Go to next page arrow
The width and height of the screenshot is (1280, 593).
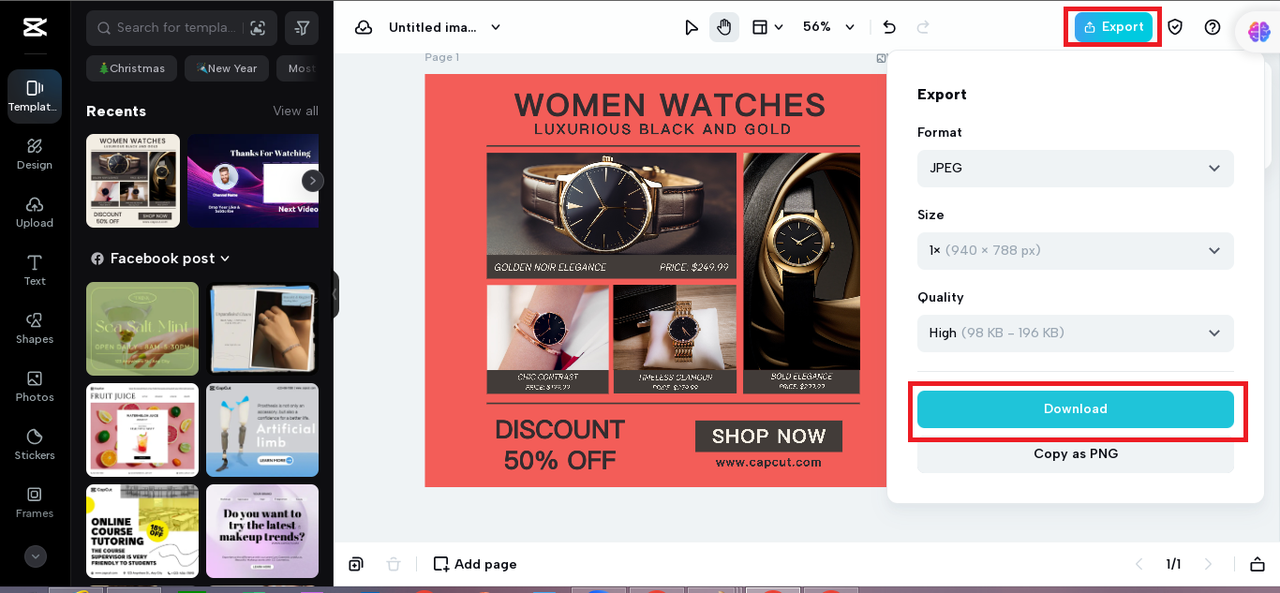[1208, 564]
